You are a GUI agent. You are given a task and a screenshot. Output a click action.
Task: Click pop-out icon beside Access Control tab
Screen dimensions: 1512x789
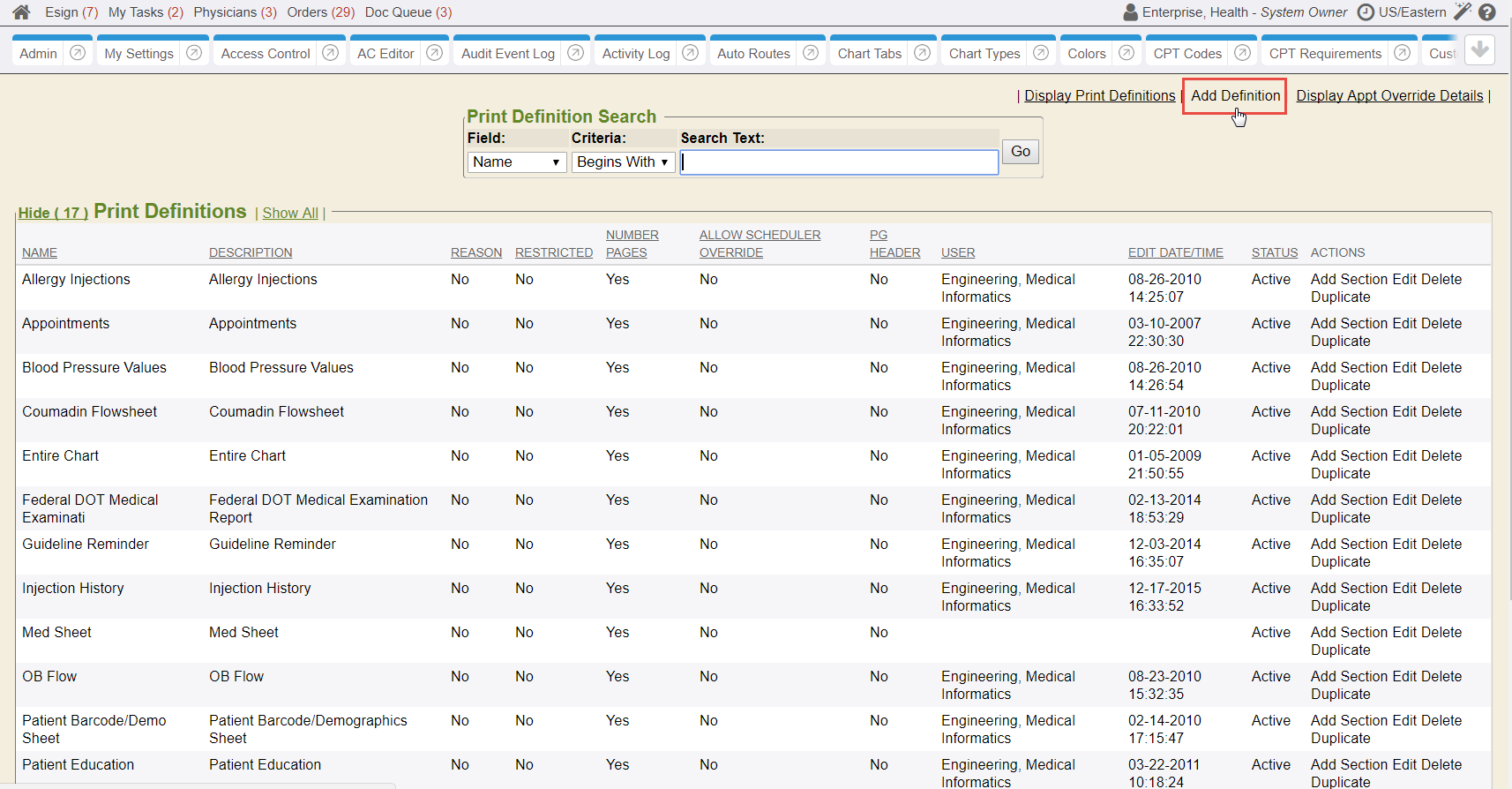(331, 53)
